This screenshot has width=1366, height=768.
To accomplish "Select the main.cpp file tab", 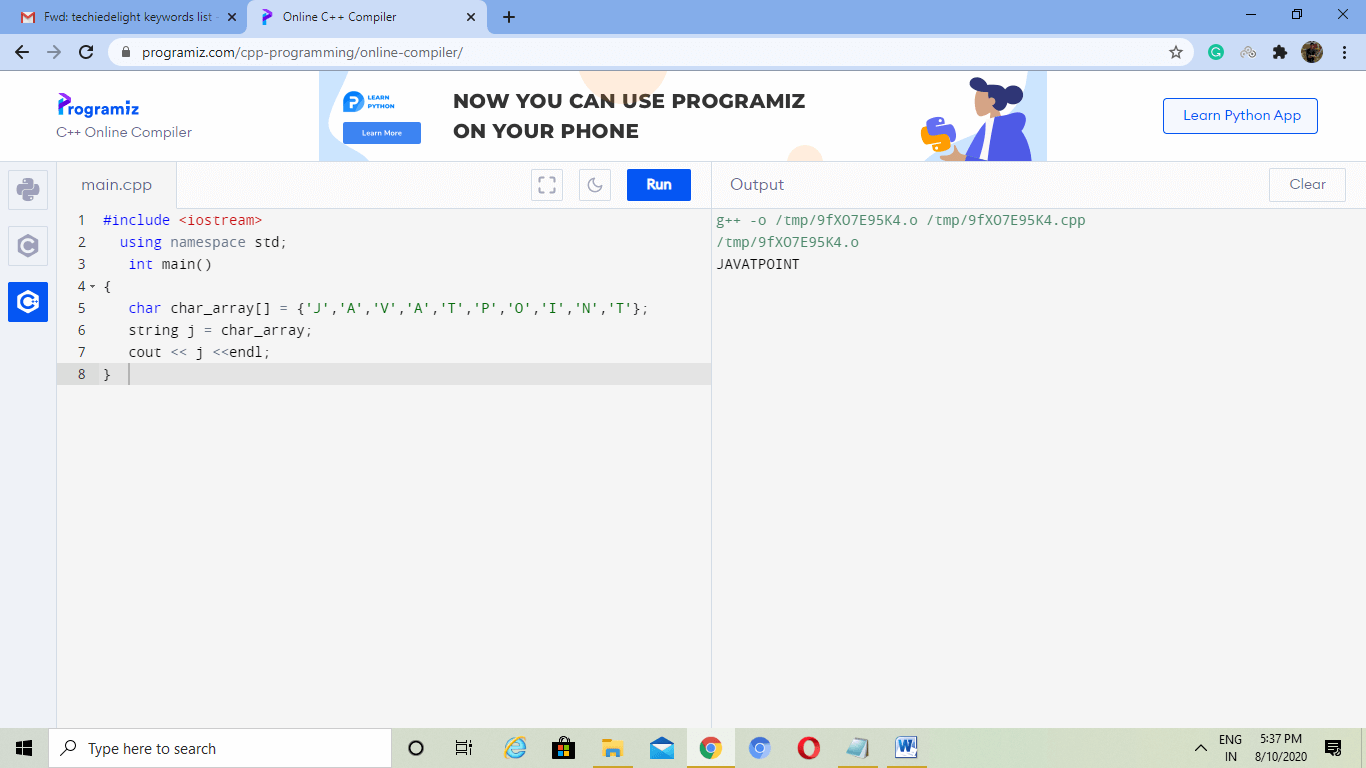I will [117, 185].
